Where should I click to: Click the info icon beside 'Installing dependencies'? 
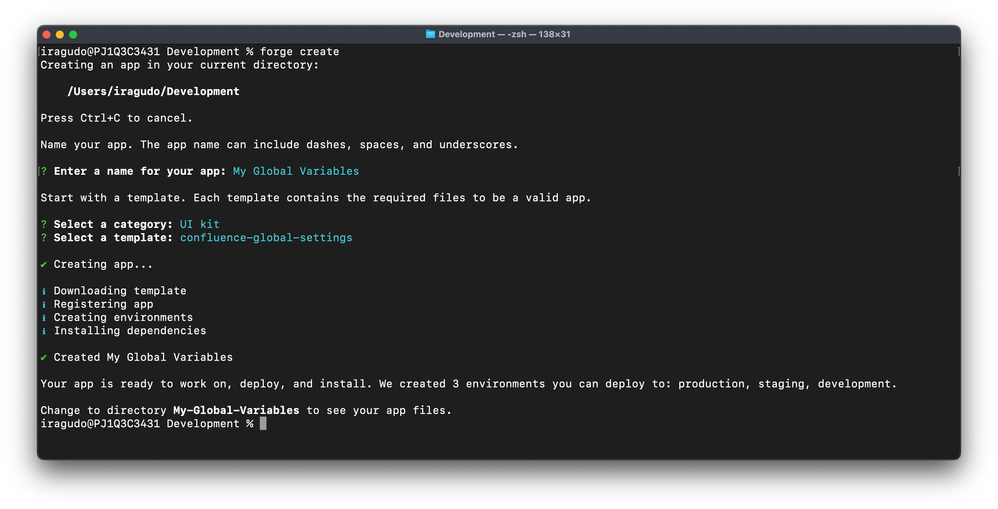pyautogui.click(x=44, y=331)
